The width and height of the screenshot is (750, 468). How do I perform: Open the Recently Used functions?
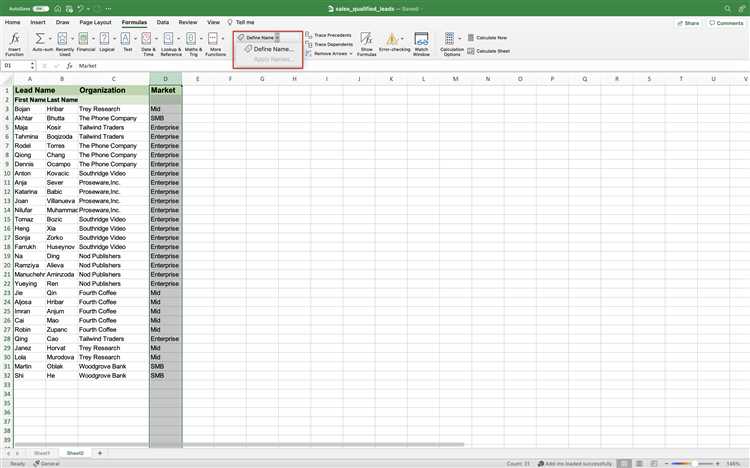tap(64, 44)
